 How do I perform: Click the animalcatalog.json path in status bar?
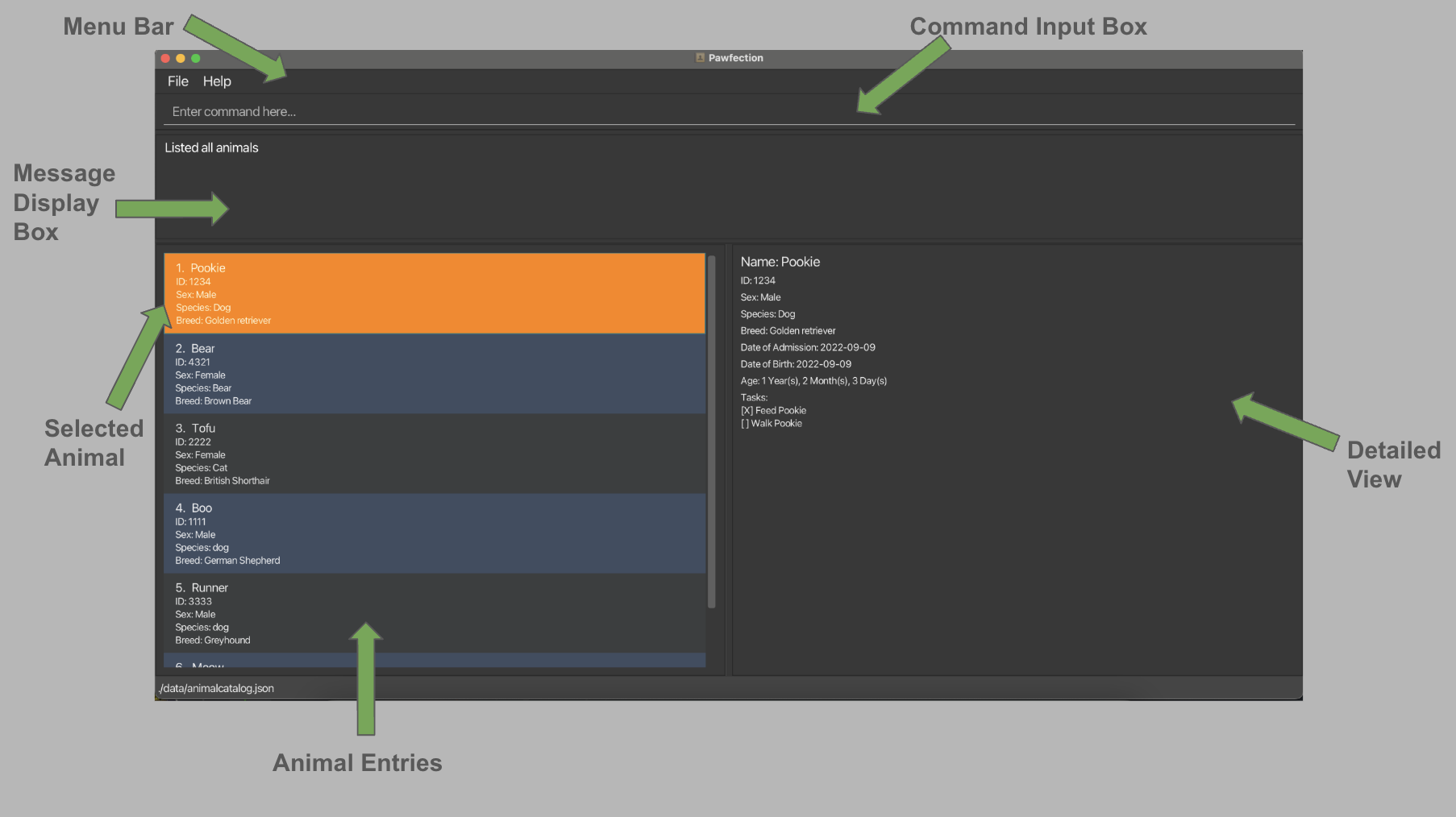[216, 688]
